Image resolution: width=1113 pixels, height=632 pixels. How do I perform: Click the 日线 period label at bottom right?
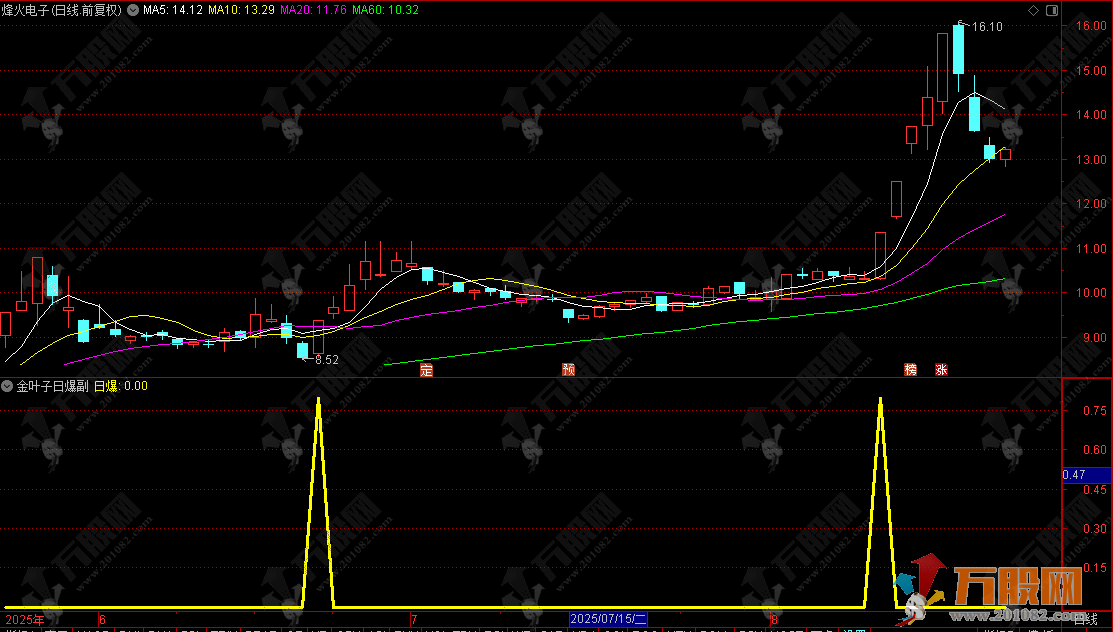pyautogui.click(x=1085, y=619)
